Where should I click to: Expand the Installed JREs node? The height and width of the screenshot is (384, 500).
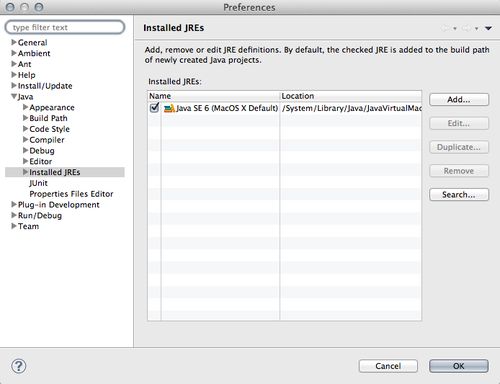point(25,172)
